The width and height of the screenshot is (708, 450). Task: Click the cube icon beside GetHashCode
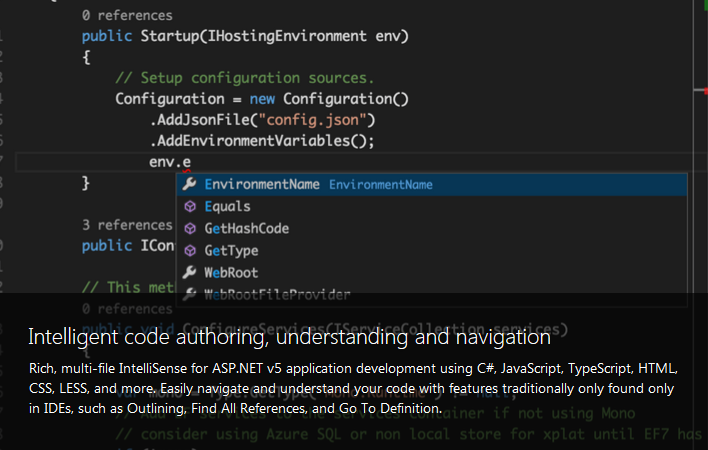(190, 229)
